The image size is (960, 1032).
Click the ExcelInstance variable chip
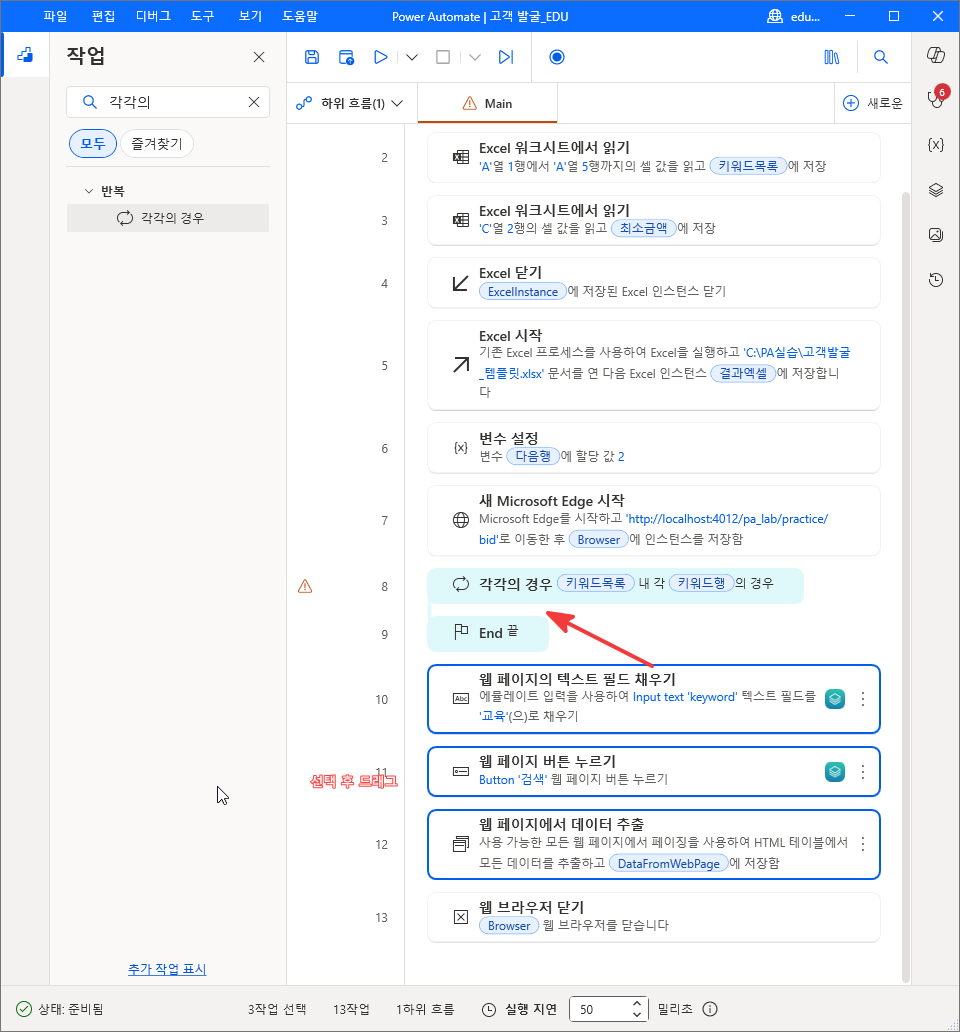click(x=522, y=292)
